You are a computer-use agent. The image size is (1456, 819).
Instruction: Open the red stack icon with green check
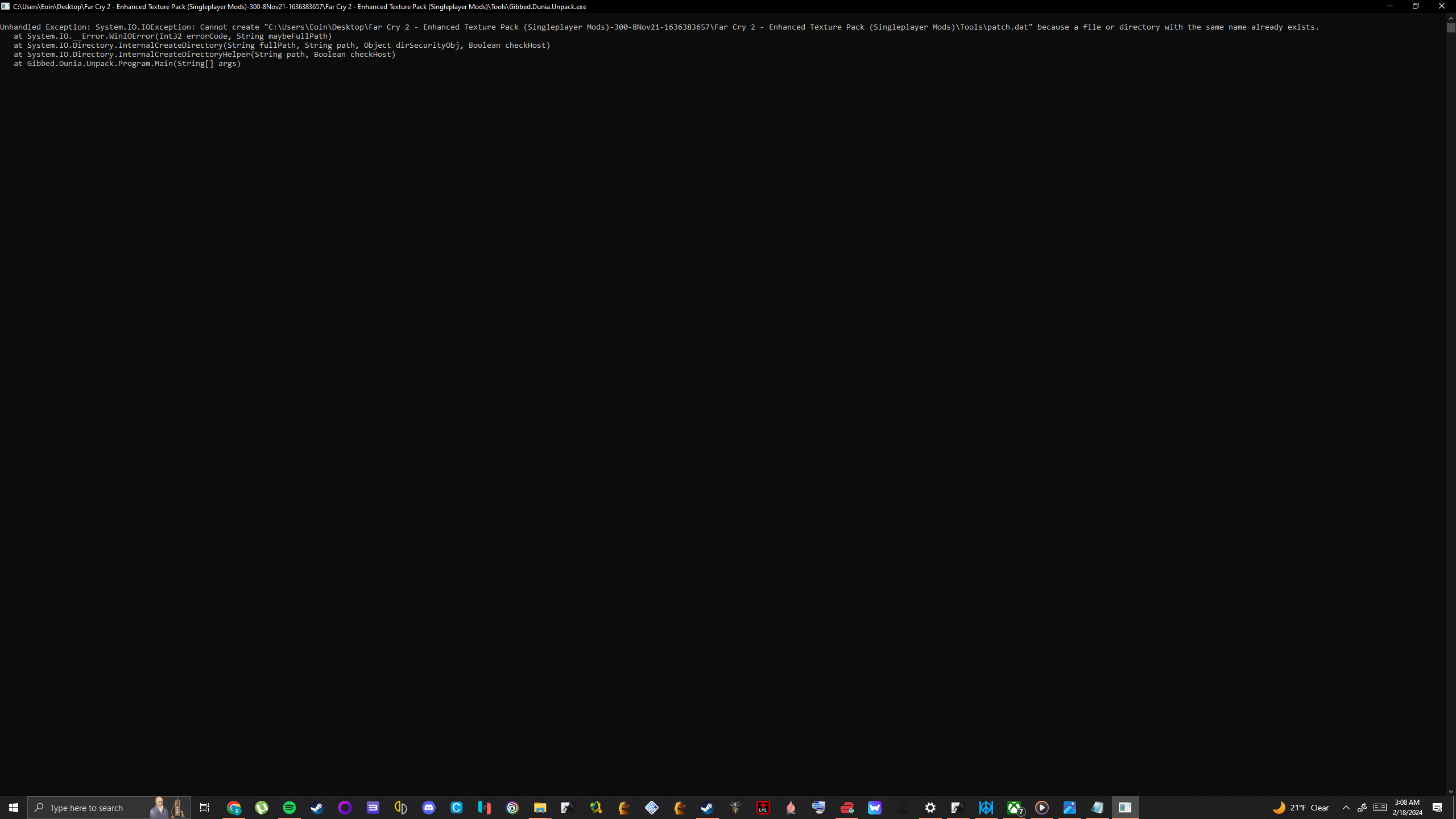pyautogui.click(x=847, y=808)
